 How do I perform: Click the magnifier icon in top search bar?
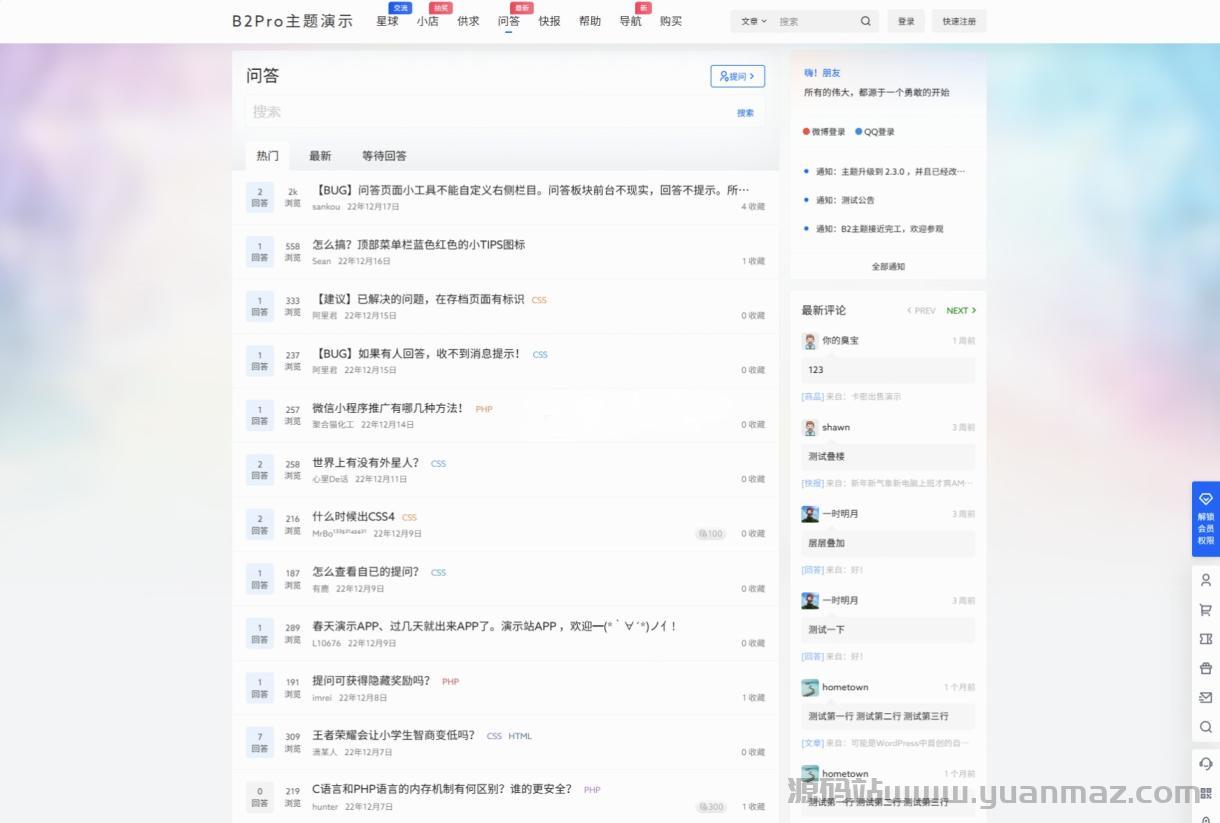865,21
